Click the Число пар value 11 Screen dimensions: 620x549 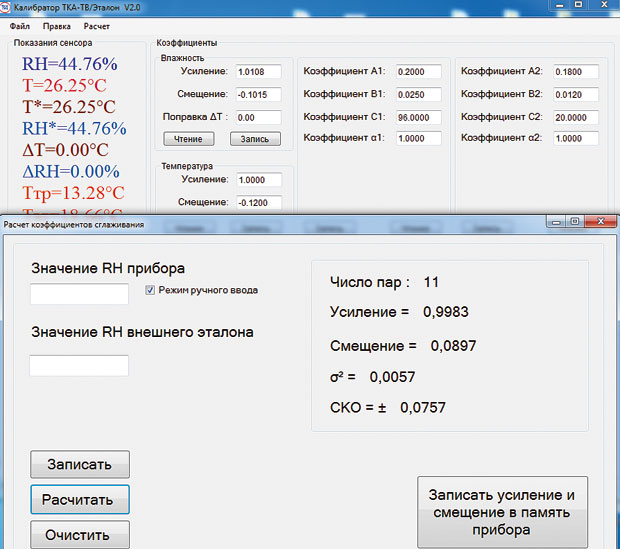click(431, 282)
